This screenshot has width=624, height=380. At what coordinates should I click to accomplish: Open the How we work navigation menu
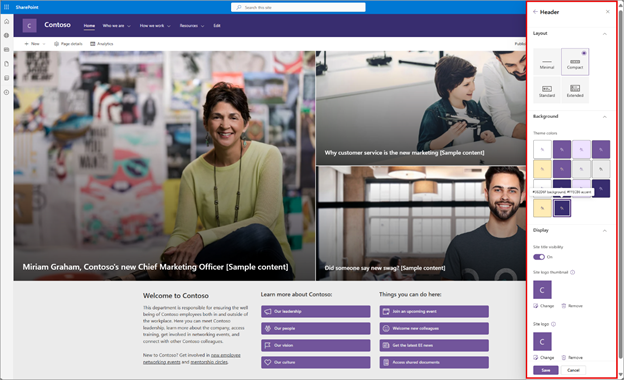[155, 26]
